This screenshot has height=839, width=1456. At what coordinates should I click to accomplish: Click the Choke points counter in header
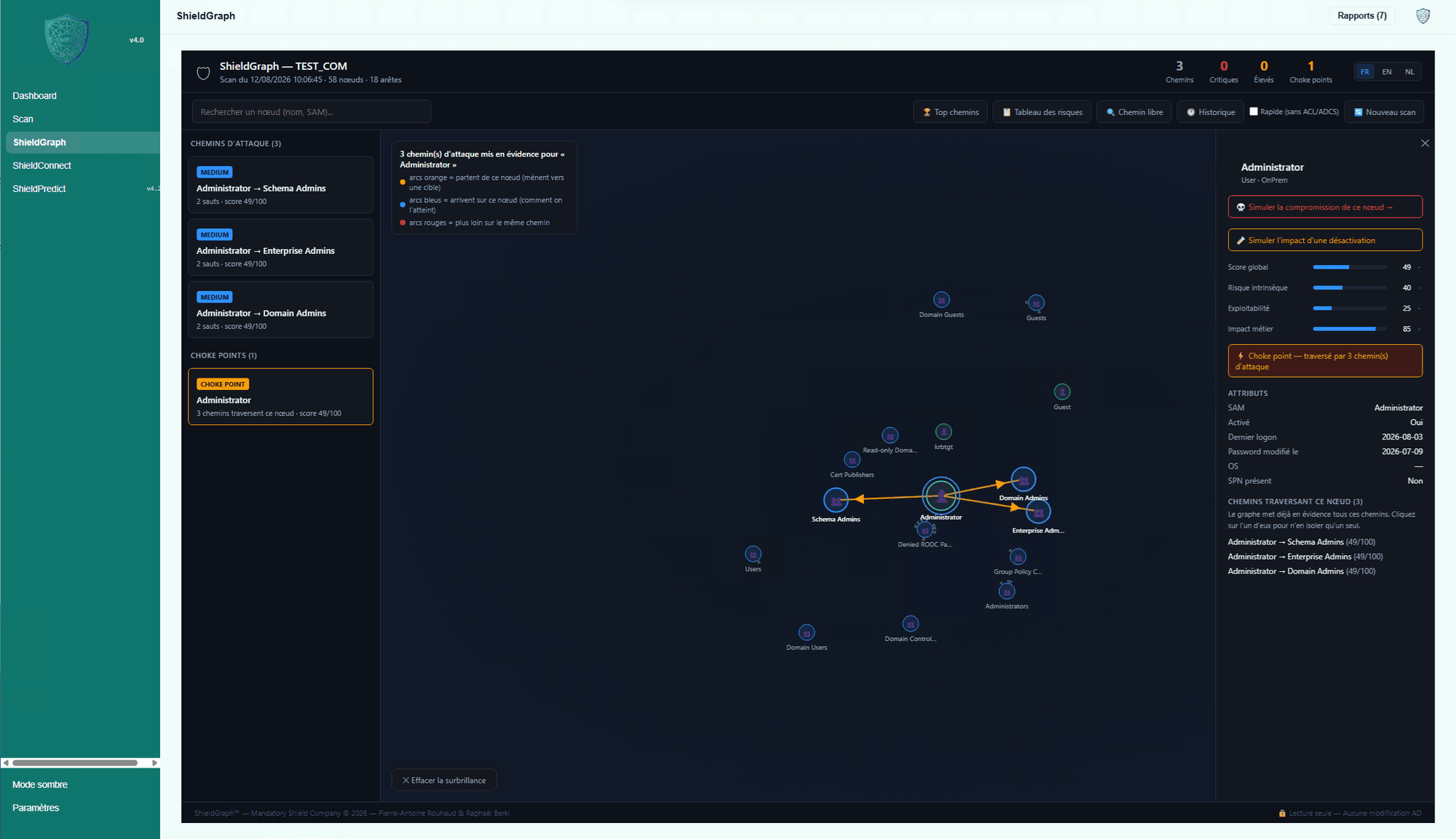pyautogui.click(x=1310, y=71)
